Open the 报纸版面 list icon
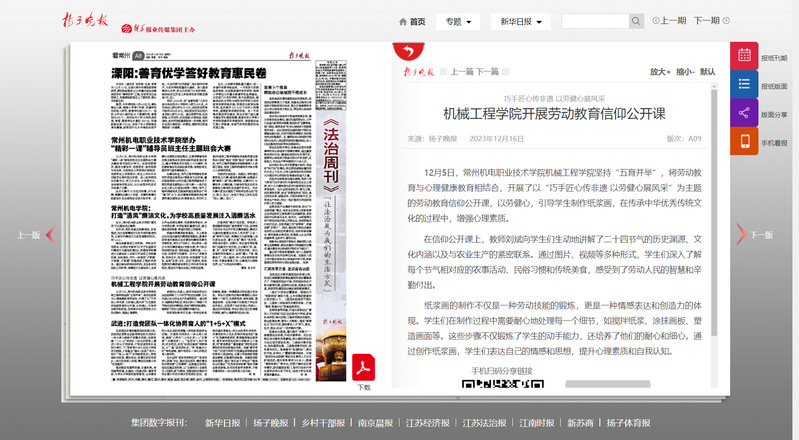This screenshot has width=799, height=440. [744, 86]
